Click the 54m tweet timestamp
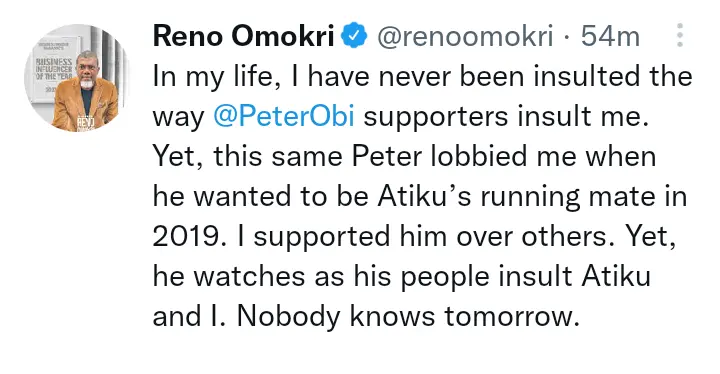The height and width of the screenshot is (374, 720). [610, 36]
